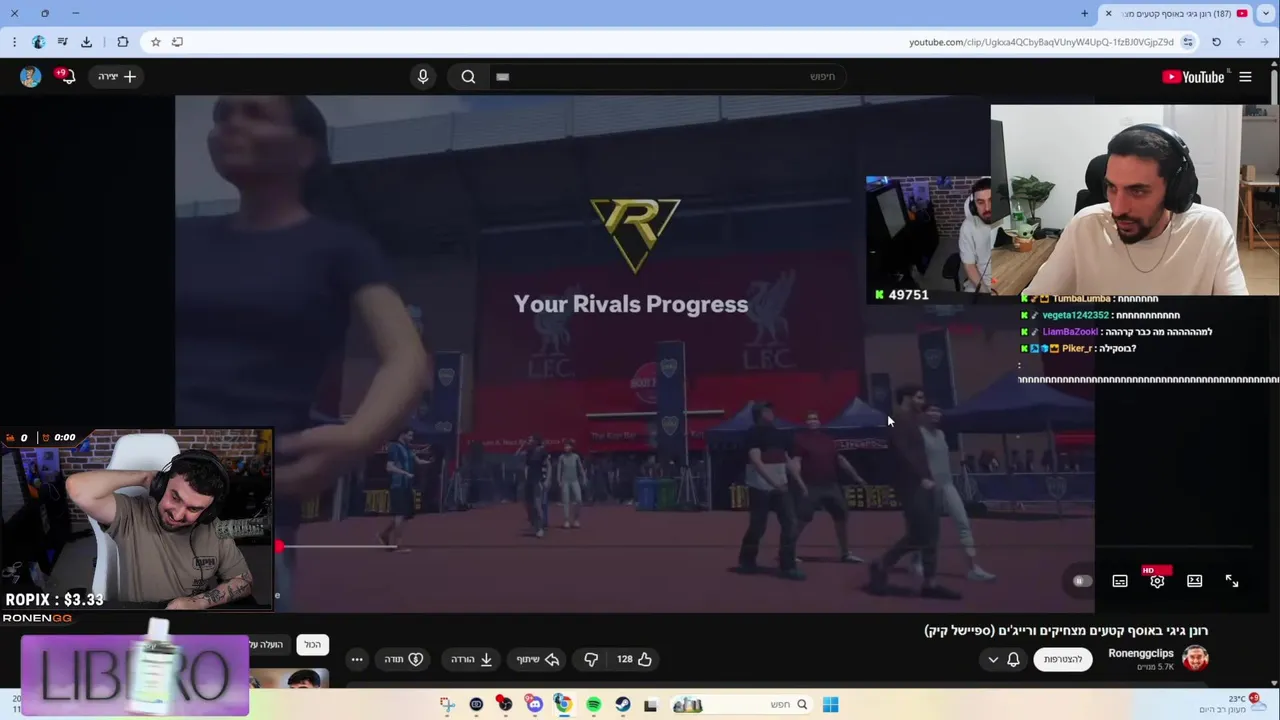
Task: Like the video with 128 likes
Action: tap(634, 659)
